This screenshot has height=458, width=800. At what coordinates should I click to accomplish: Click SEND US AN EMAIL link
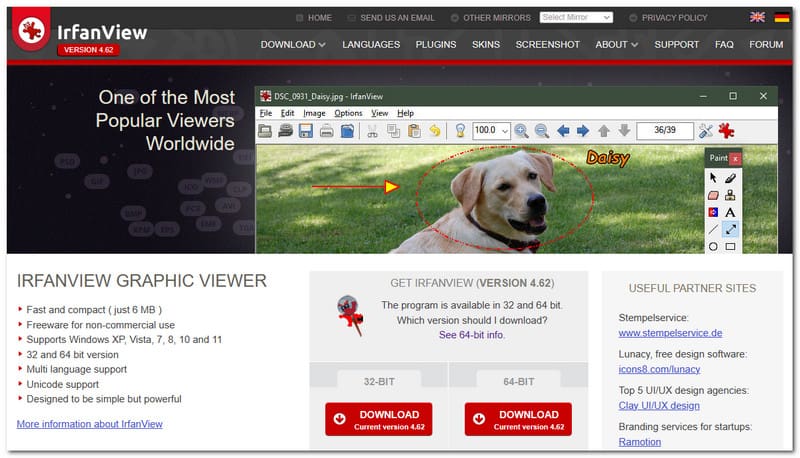click(x=392, y=18)
